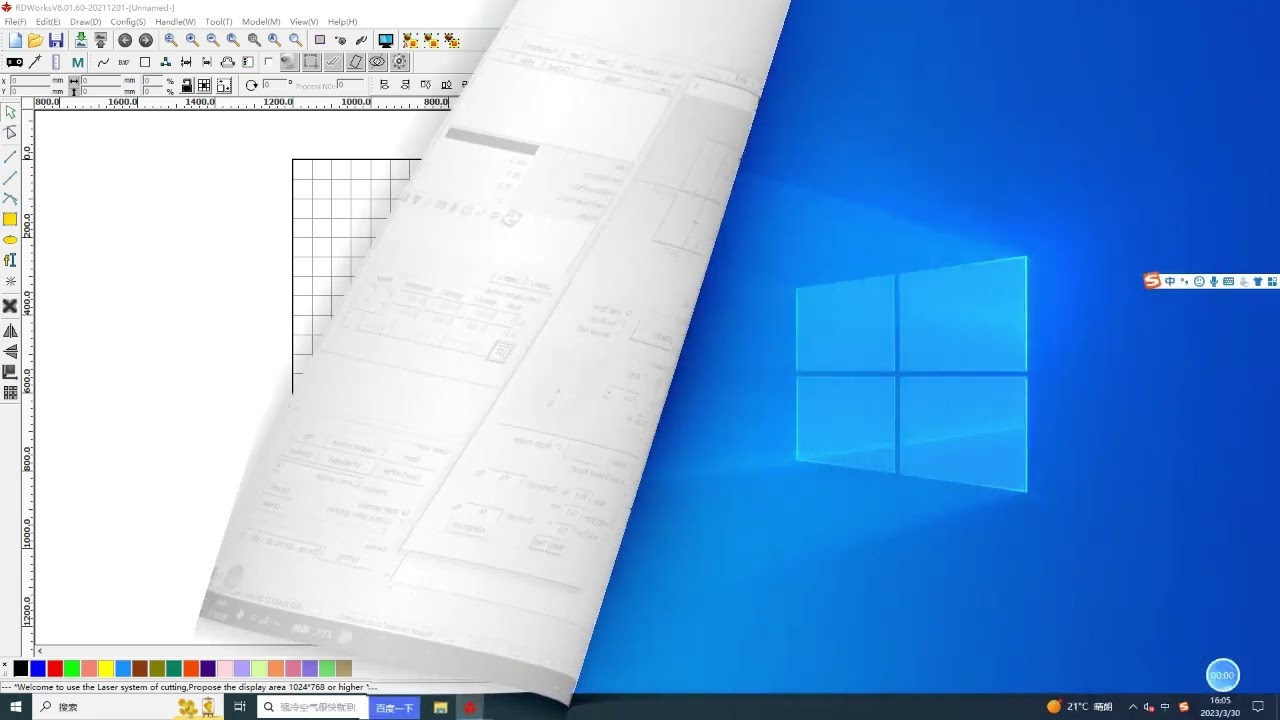Click the laser head device icon

[x=14, y=62]
